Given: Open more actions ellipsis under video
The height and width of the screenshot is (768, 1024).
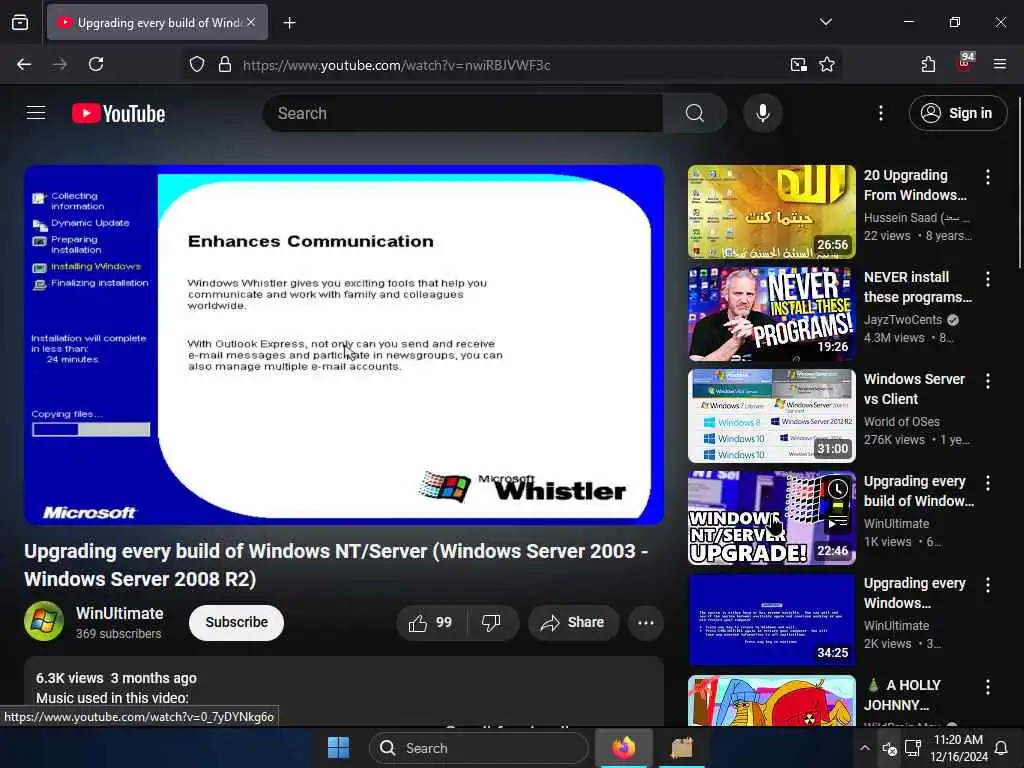Looking at the screenshot, I should (x=645, y=622).
